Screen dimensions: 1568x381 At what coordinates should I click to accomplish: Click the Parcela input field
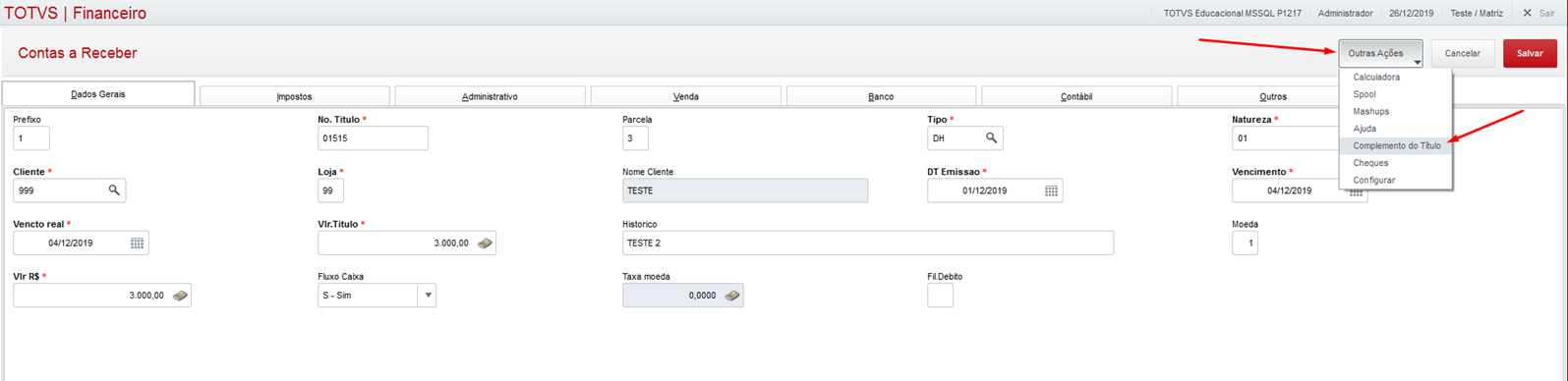click(x=635, y=138)
